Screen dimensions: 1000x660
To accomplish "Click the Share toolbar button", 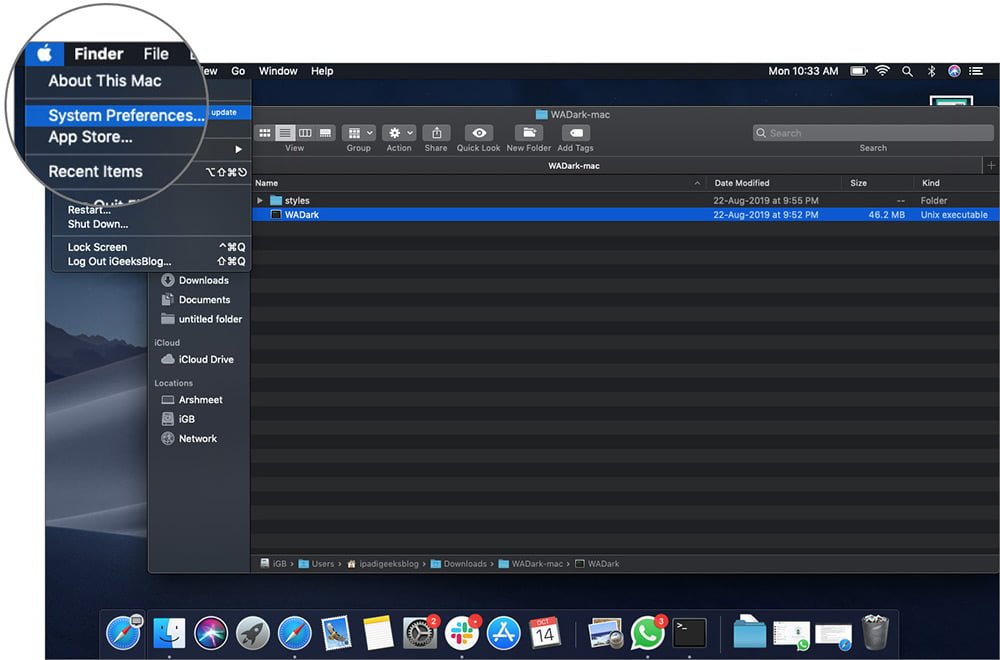I will (x=436, y=133).
